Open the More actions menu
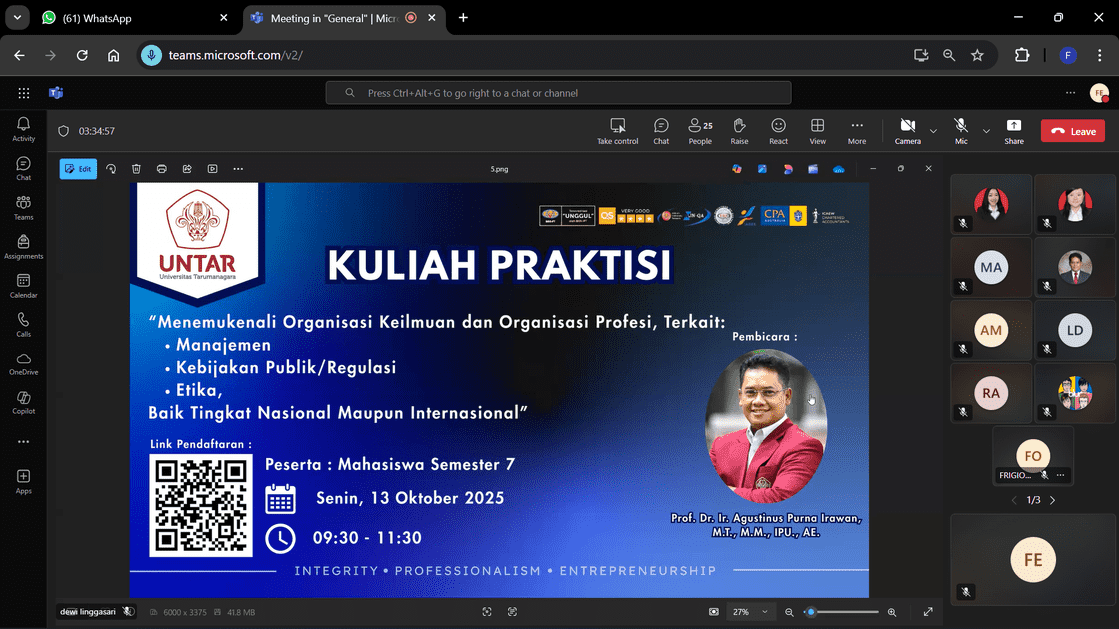The image size is (1119, 629). [x=857, y=130]
